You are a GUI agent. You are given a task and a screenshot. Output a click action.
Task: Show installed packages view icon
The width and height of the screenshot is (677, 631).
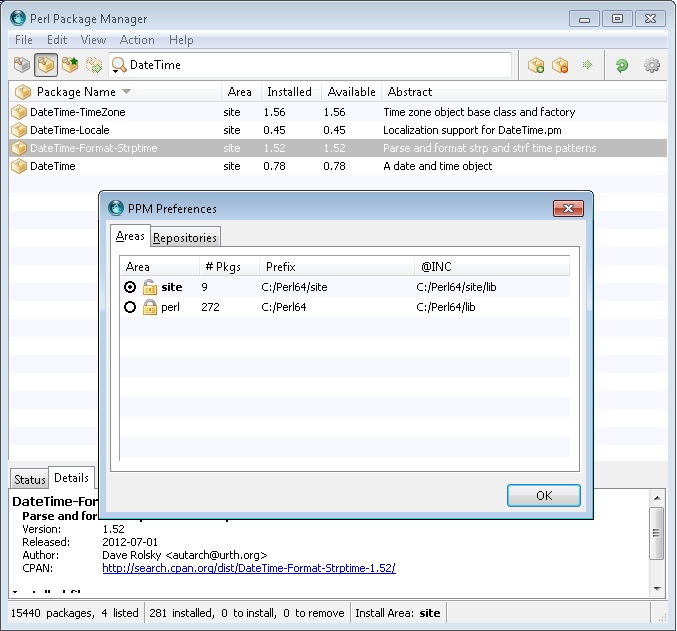pyautogui.click(x=46, y=65)
